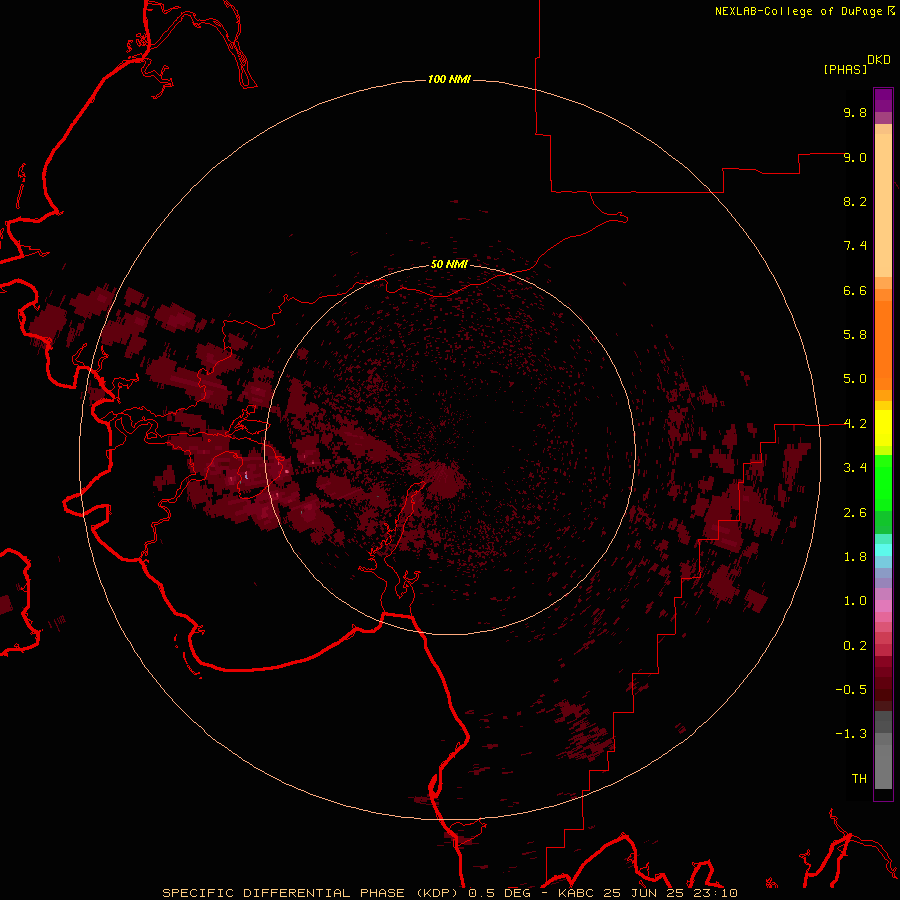This screenshot has height=900, width=900.
Task: Click the bright green band of the scale
Action: pyautogui.click(x=883, y=482)
